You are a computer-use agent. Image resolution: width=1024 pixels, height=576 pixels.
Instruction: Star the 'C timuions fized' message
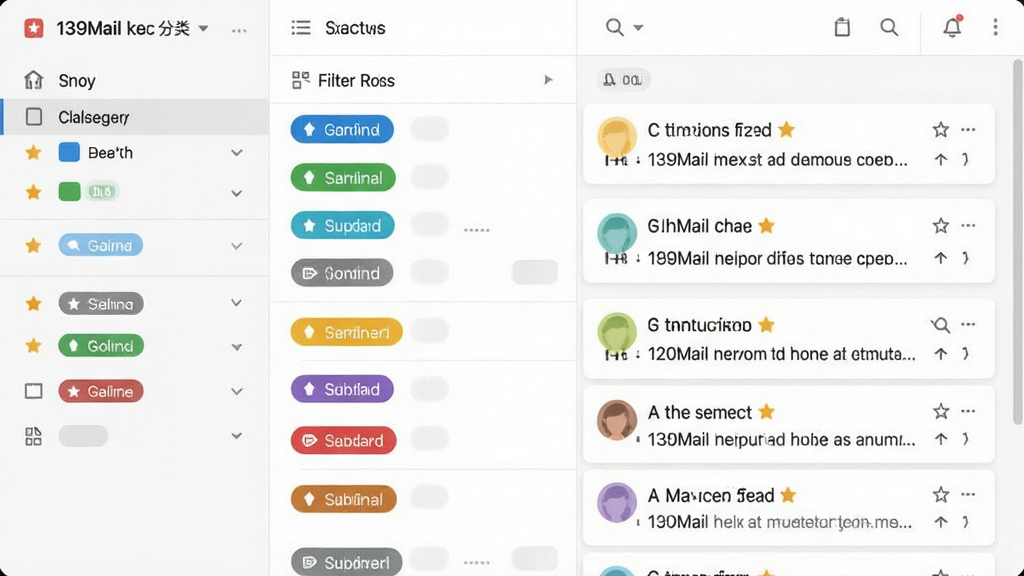click(940, 129)
